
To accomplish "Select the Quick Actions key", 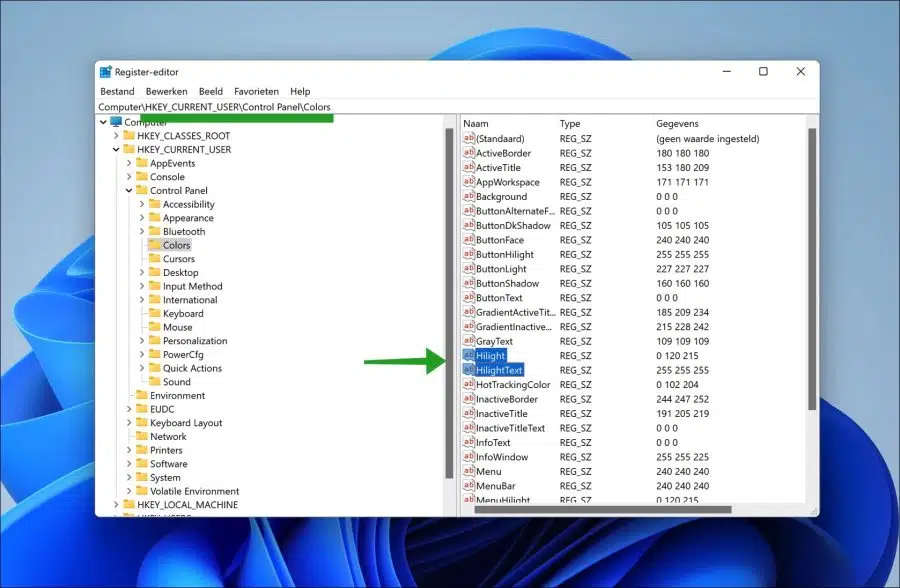I will (x=192, y=368).
